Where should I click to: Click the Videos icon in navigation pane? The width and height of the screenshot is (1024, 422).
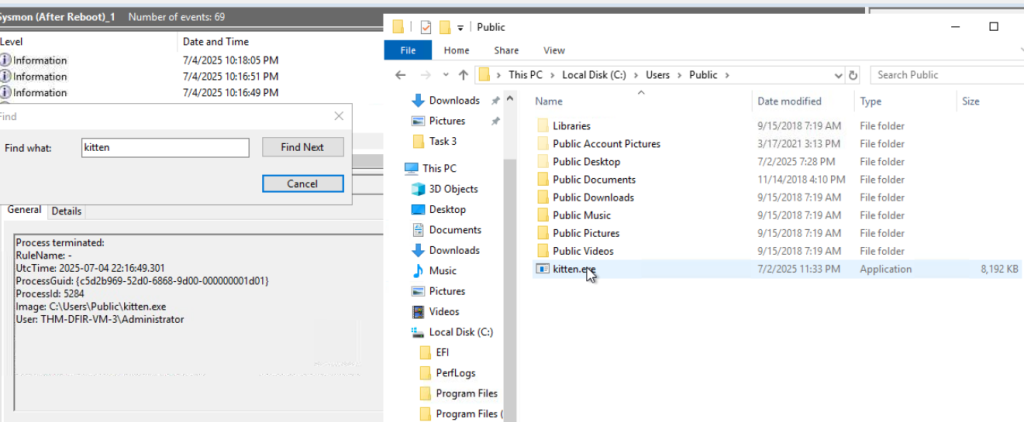pos(418,311)
